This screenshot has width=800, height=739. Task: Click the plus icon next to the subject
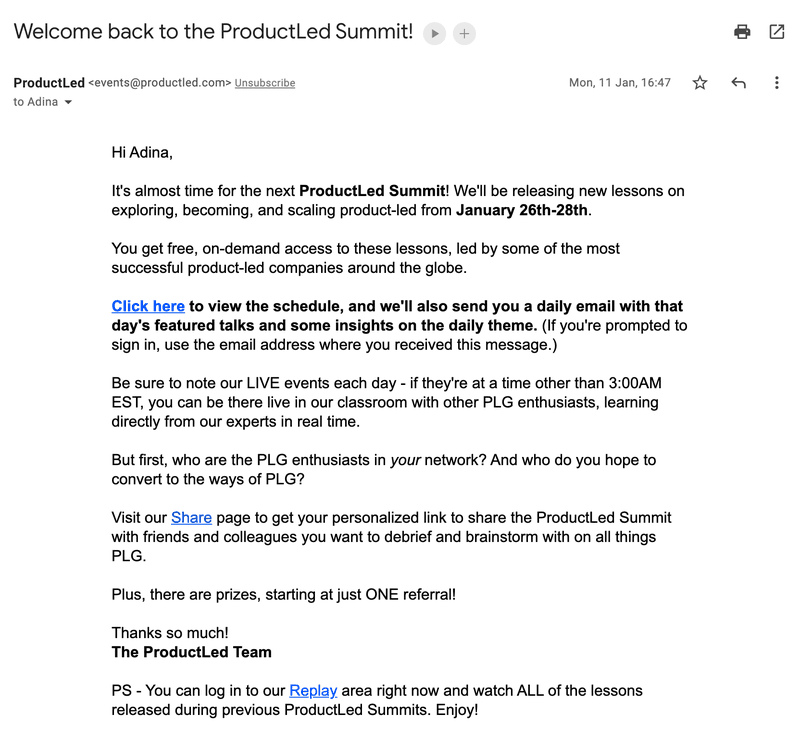pyautogui.click(x=463, y=33)
